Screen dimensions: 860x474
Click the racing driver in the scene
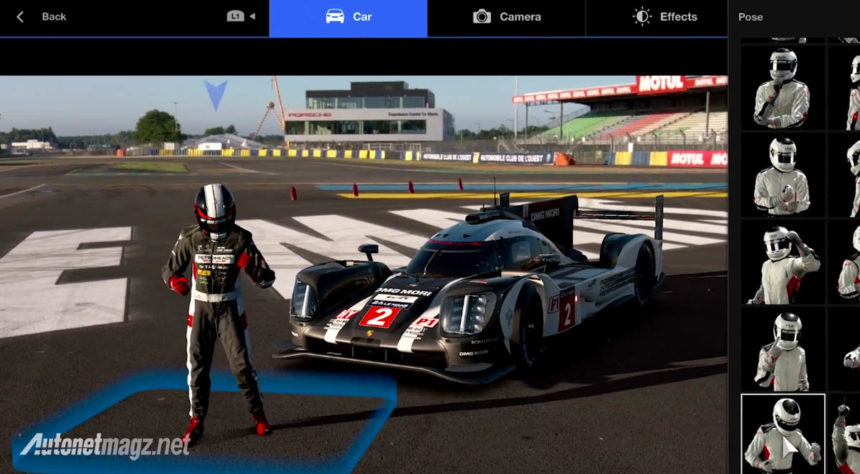217,313
